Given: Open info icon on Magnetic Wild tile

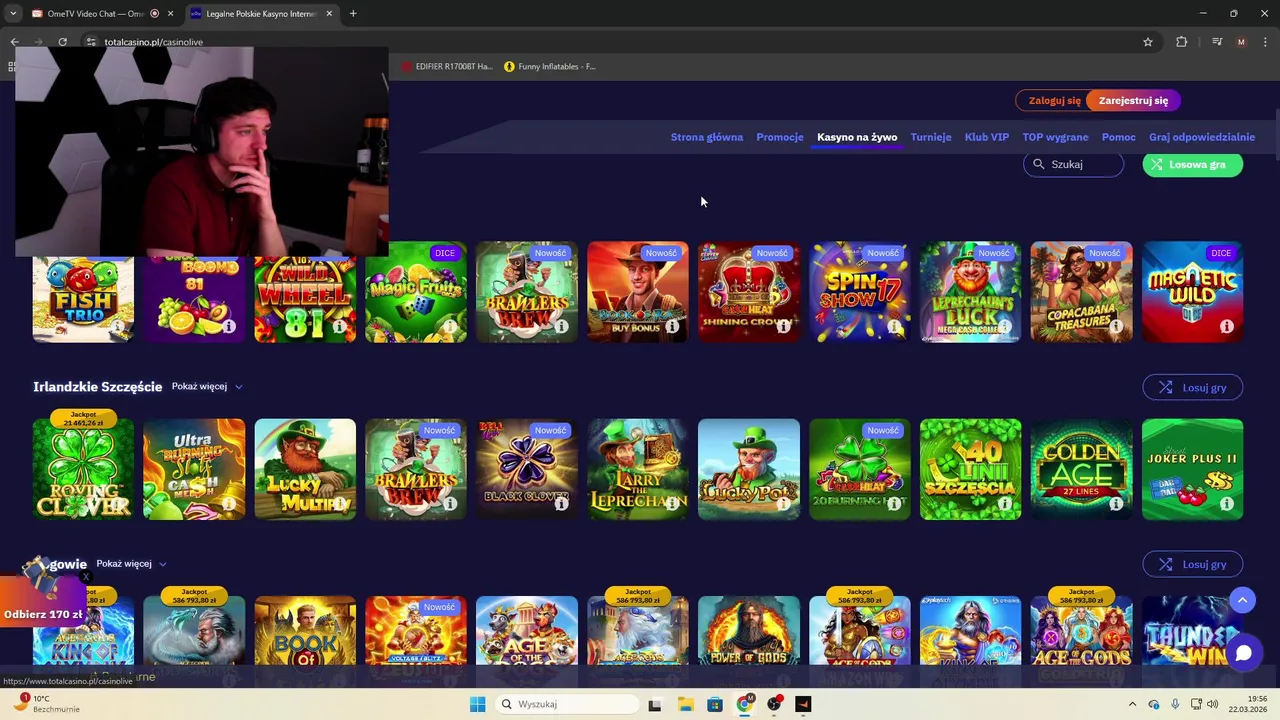Looking at the screenshot, I should [x=1227, y=326].
